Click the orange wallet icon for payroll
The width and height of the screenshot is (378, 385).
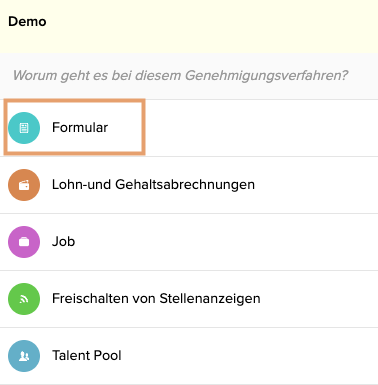coord(24,185)
